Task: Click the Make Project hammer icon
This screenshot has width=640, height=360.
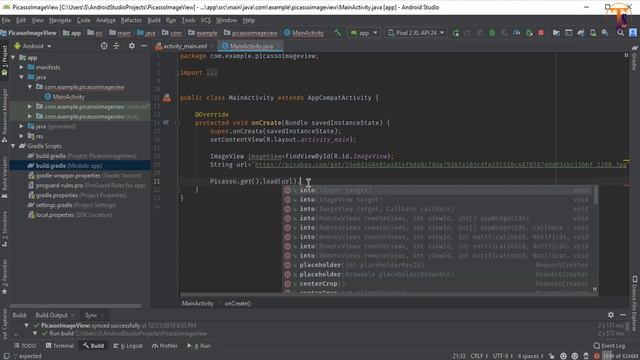Action: point(338,33)
